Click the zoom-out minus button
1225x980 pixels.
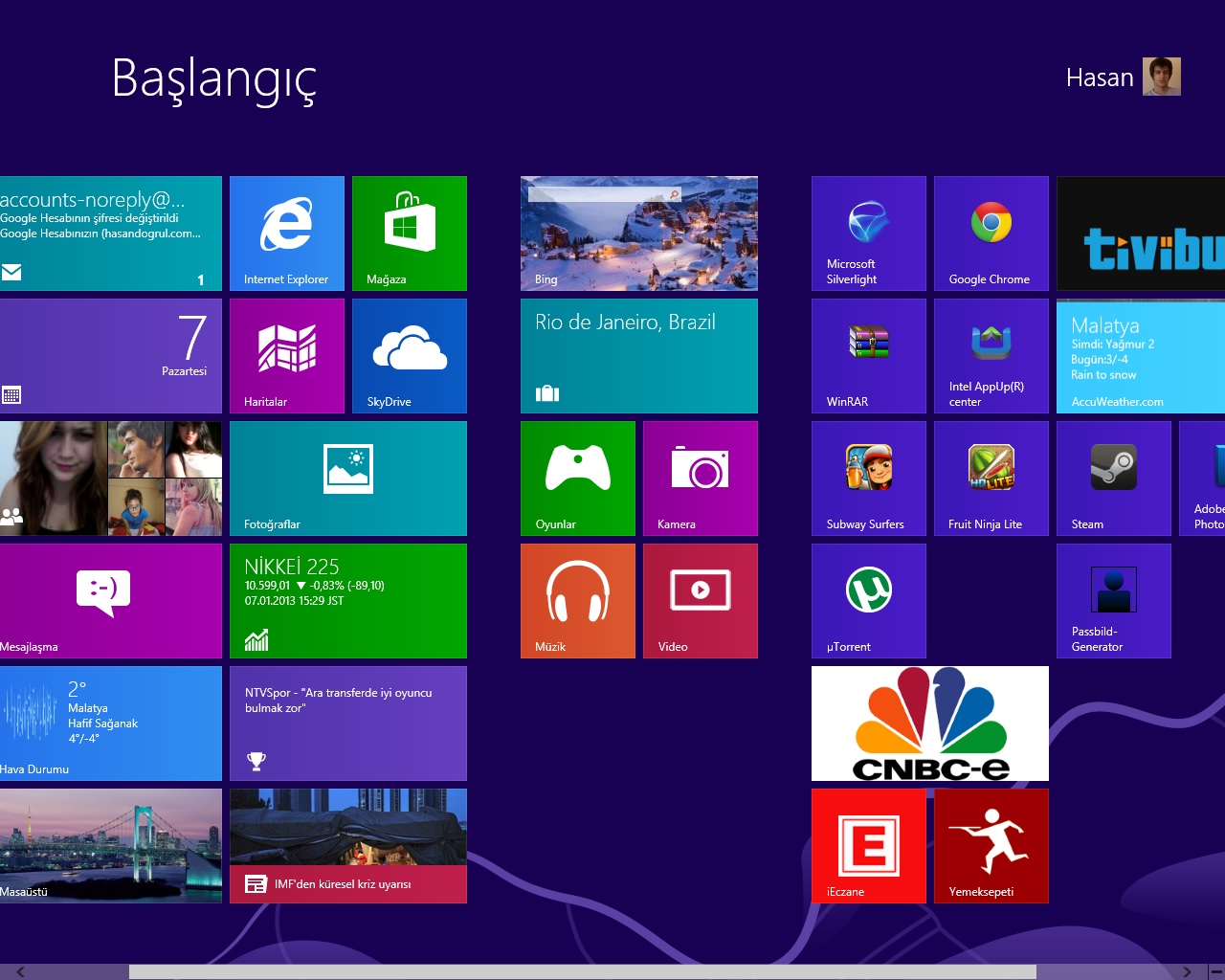pos(1216,971)
